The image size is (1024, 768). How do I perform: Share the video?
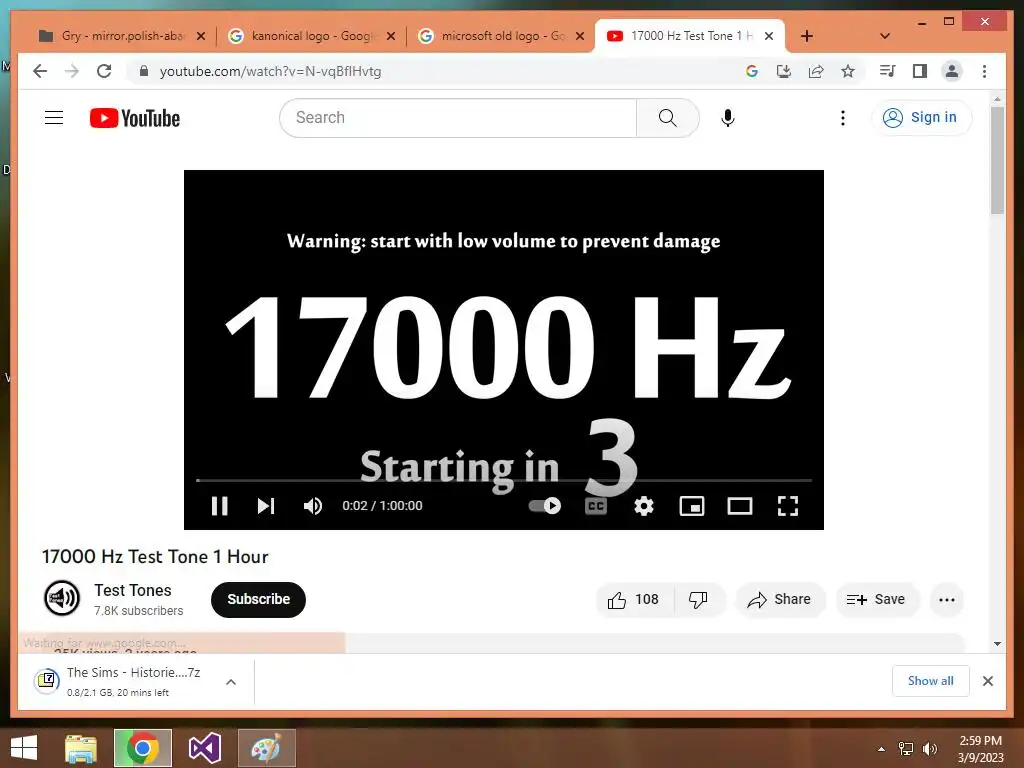click(780, 600)
